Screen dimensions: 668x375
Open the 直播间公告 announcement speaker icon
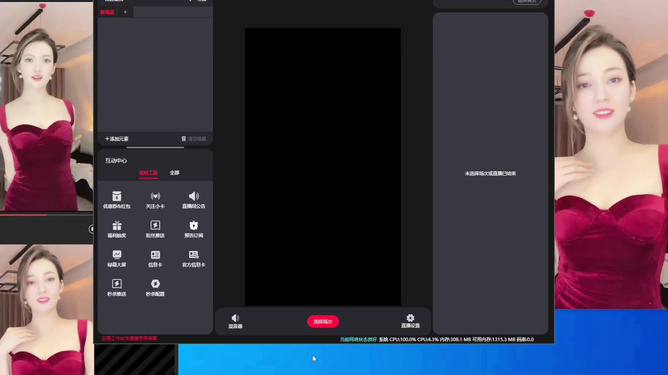click(x=193, y=199)
